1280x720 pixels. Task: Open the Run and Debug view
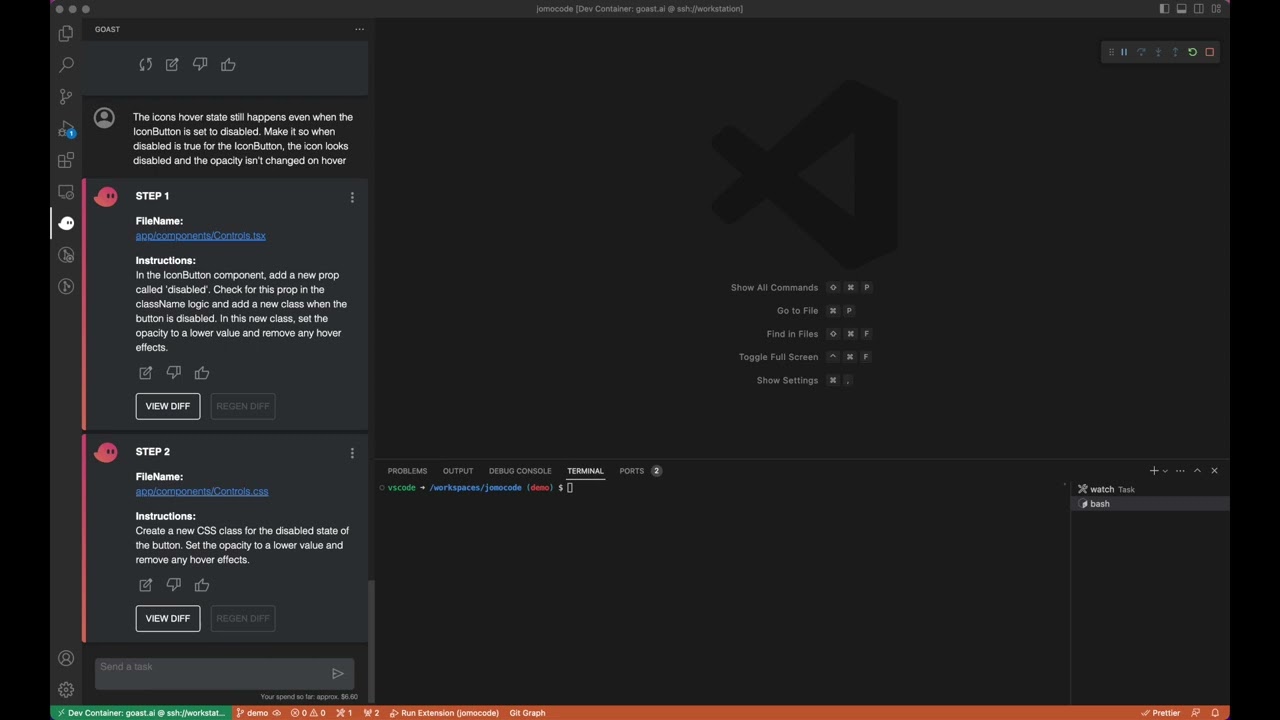click(x=66, y=129)
